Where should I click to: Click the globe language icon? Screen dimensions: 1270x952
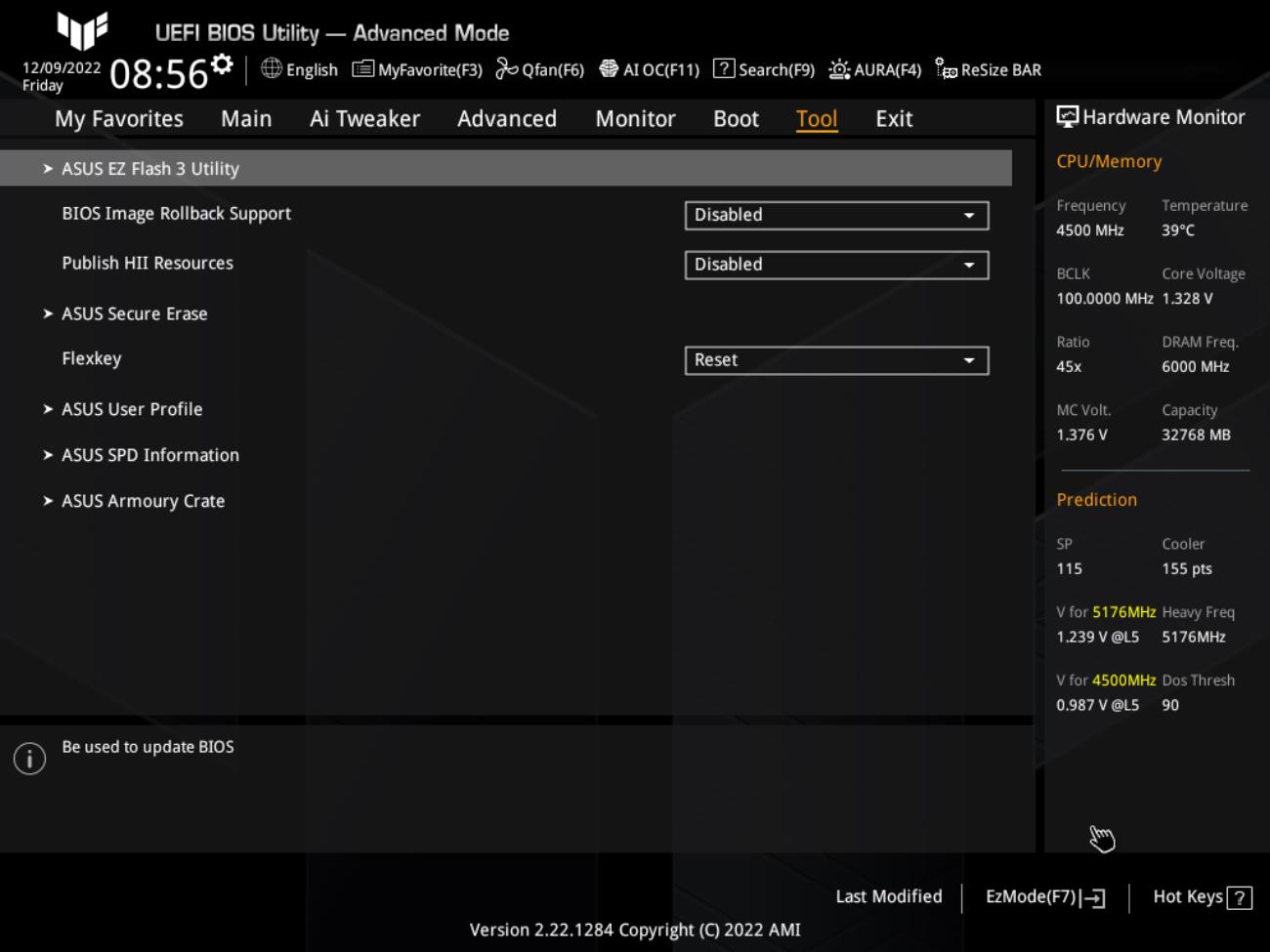click(x=272, y=68)
